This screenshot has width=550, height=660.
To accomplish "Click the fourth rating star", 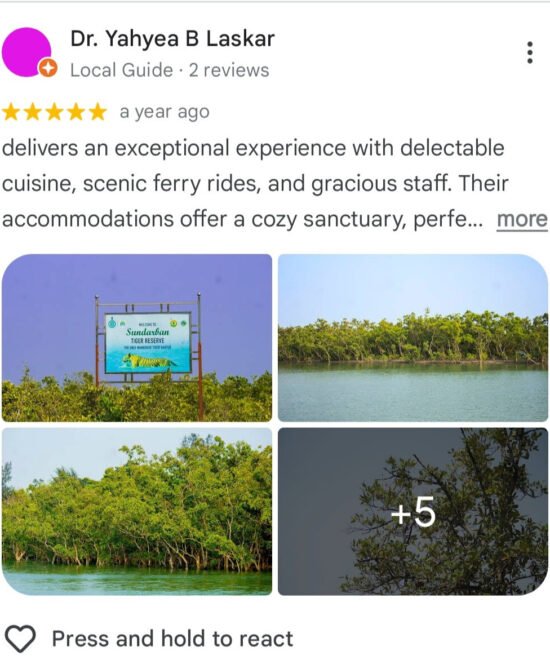I will pyautogui.click(x=76, y=112).
